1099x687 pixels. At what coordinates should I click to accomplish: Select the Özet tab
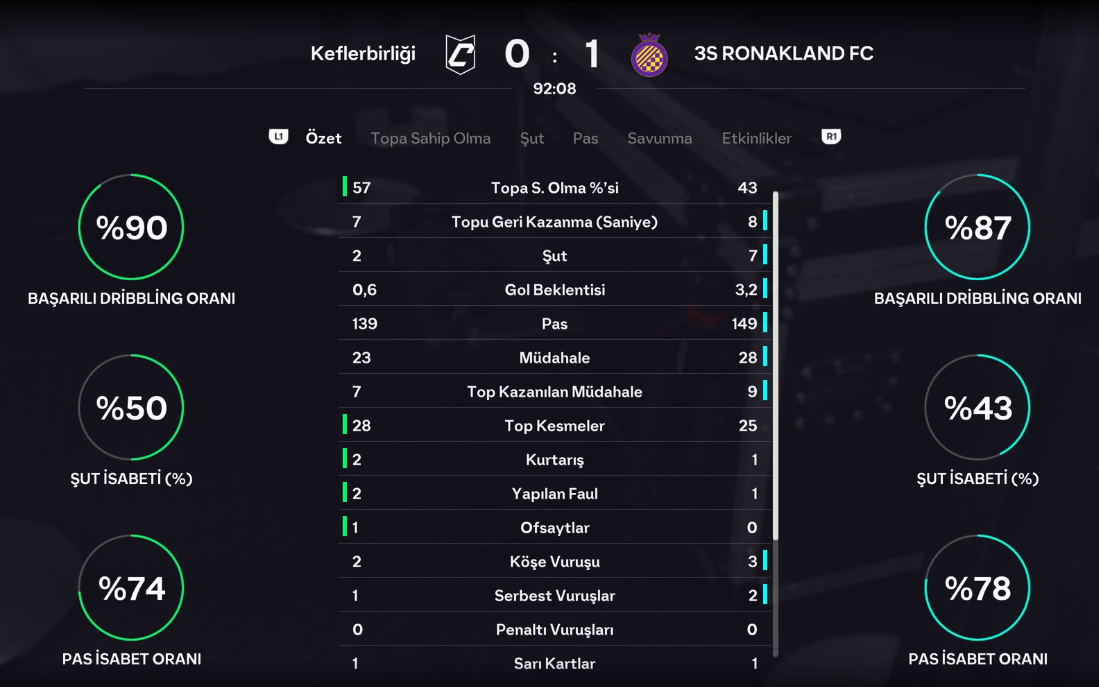[x=323, y=138]
